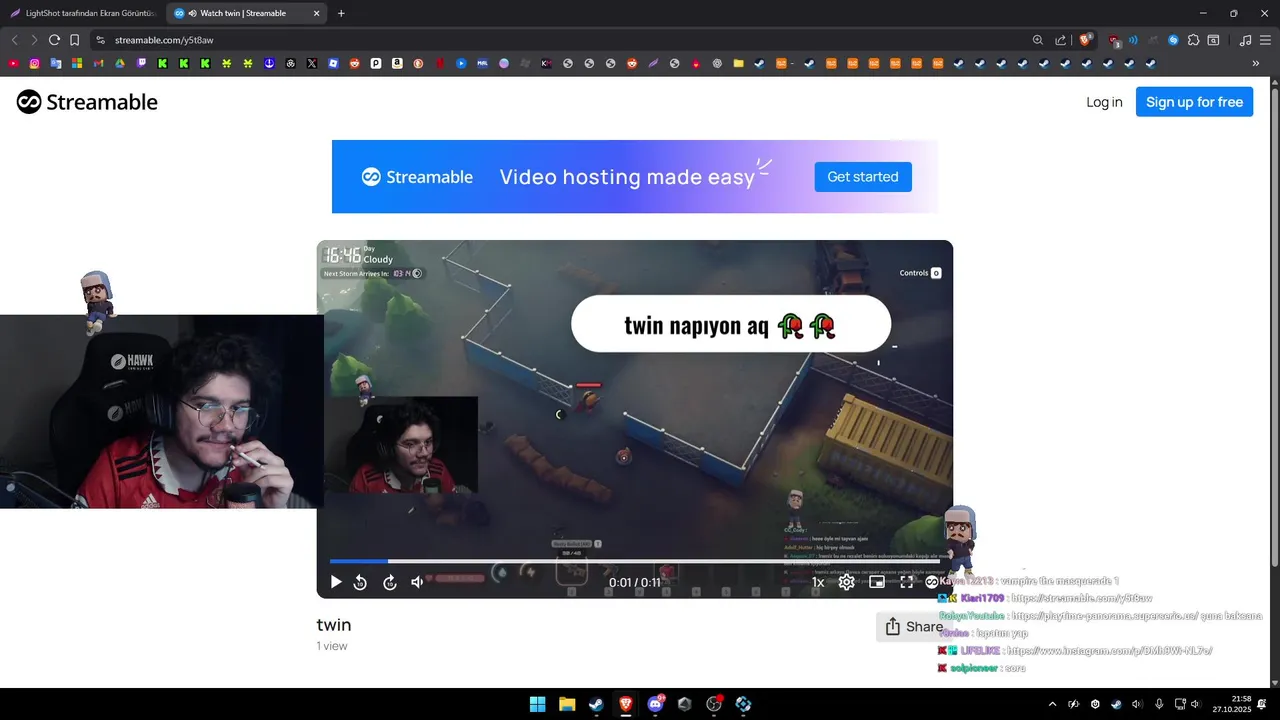Rewind the video 10 seconds

pos(360,582)
